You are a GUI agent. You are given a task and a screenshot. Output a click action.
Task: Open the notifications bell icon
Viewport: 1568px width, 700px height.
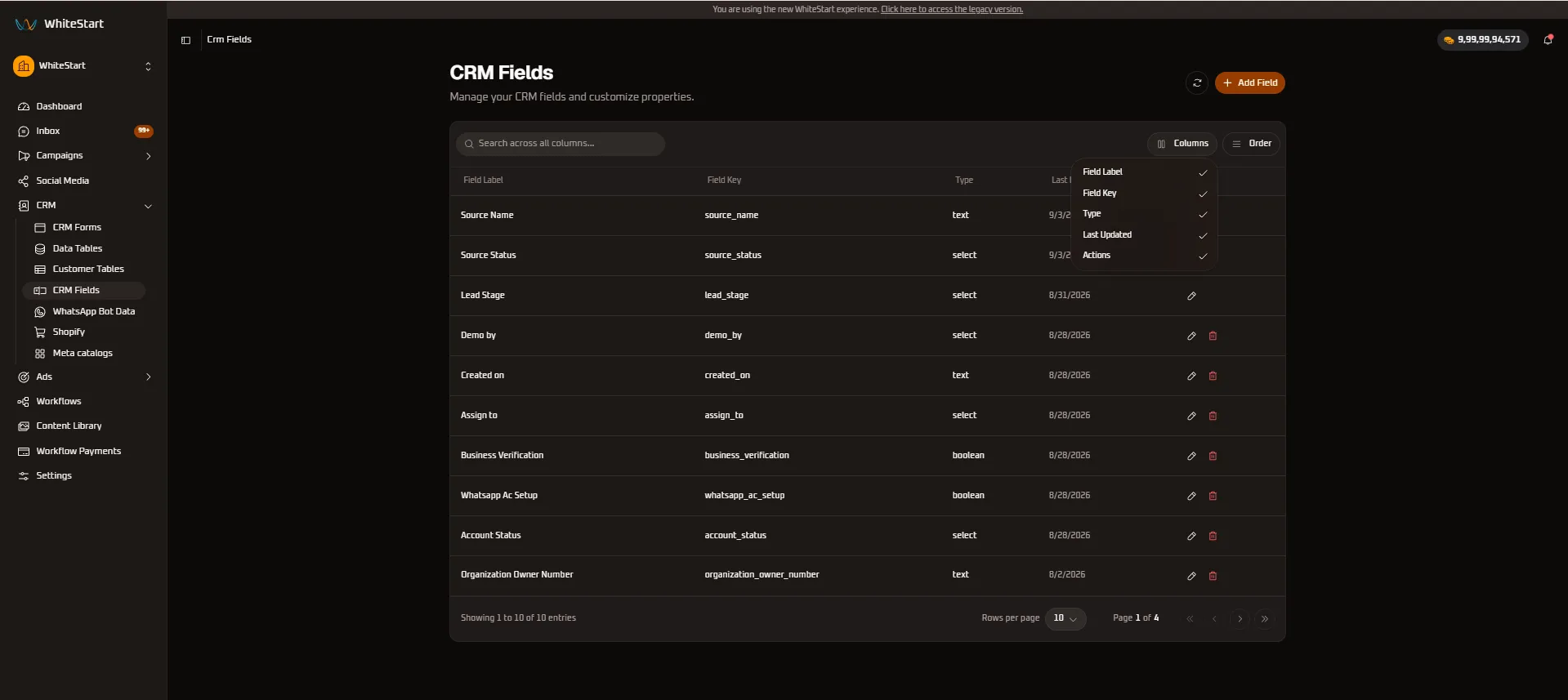[1548, 39]
